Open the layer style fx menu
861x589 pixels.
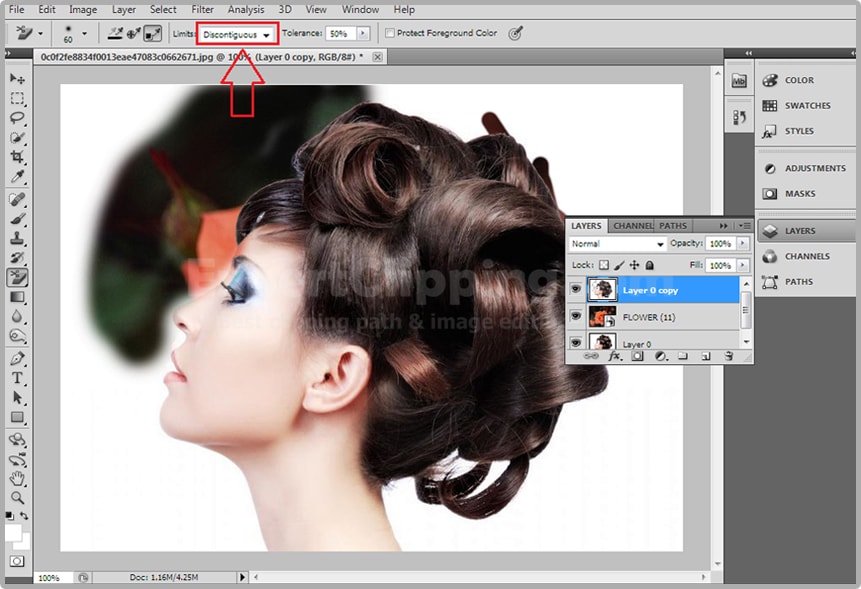coord(615,356)
